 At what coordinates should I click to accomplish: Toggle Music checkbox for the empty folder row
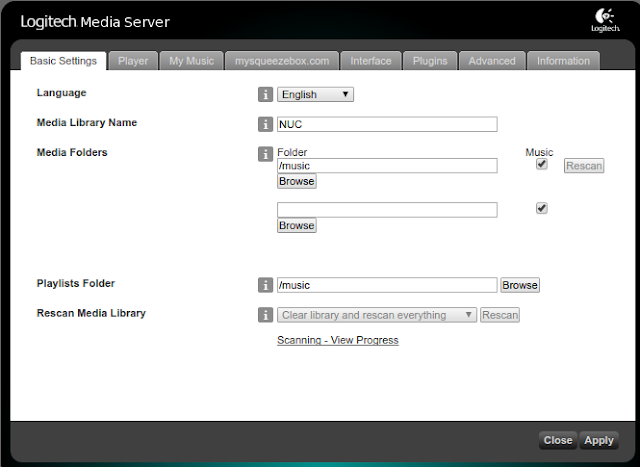coord(542,208)
